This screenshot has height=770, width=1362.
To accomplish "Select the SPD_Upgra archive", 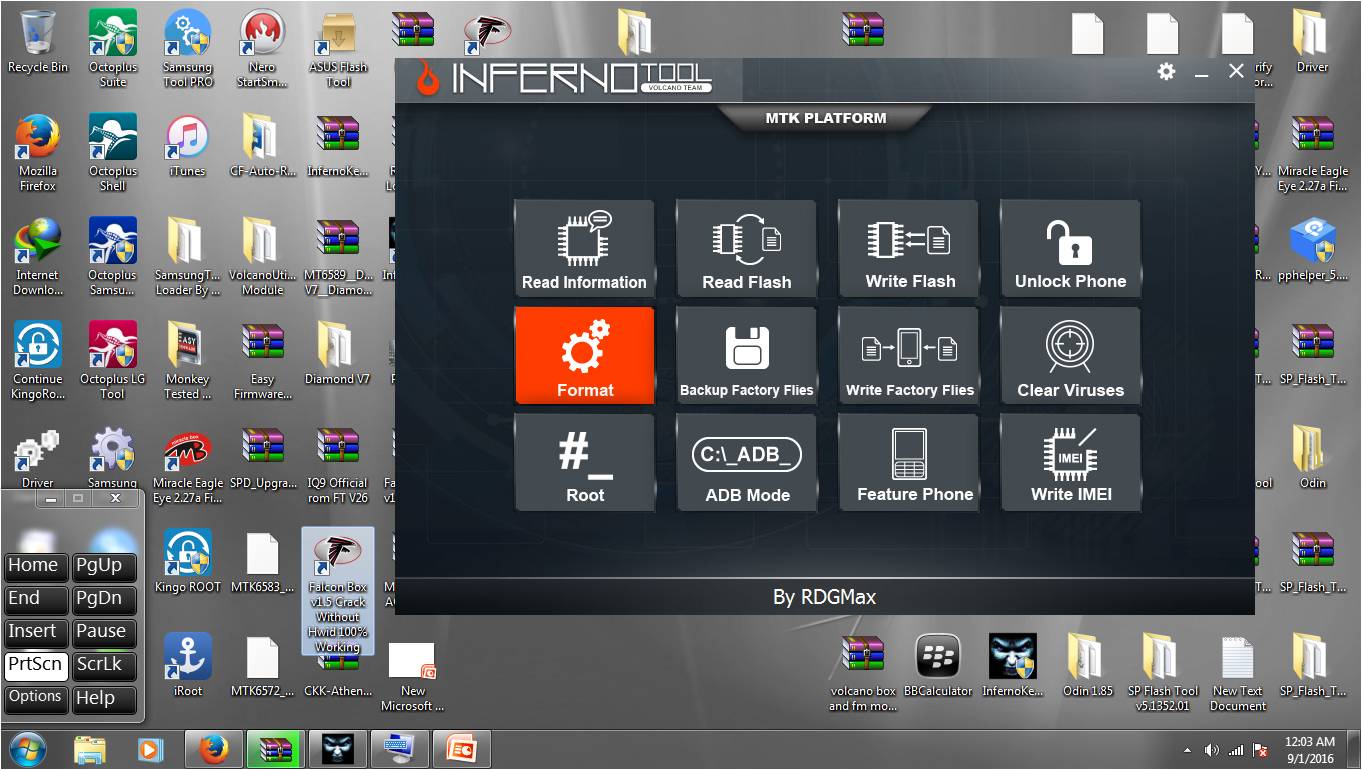I will pos(262,458).
